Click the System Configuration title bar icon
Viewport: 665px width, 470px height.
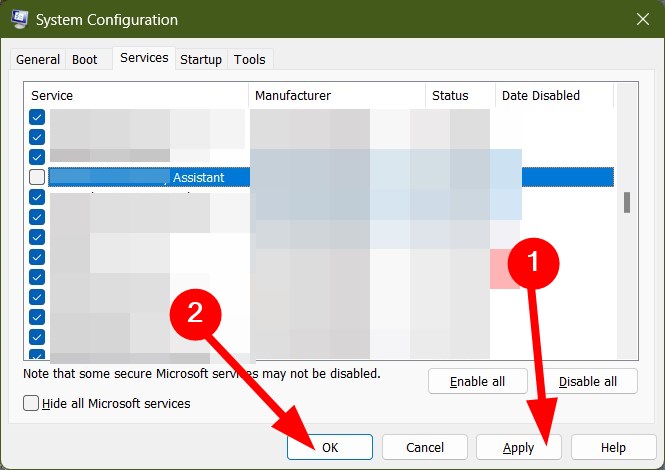[x=19, y=19]
